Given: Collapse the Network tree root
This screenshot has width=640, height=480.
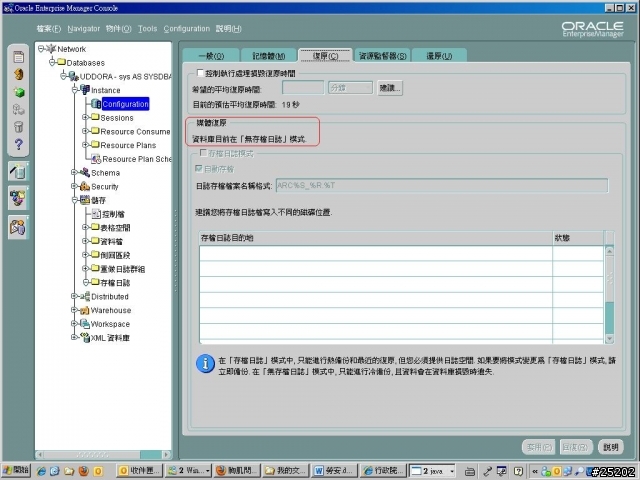Looking at the screenshot, I should click(41, 49).
